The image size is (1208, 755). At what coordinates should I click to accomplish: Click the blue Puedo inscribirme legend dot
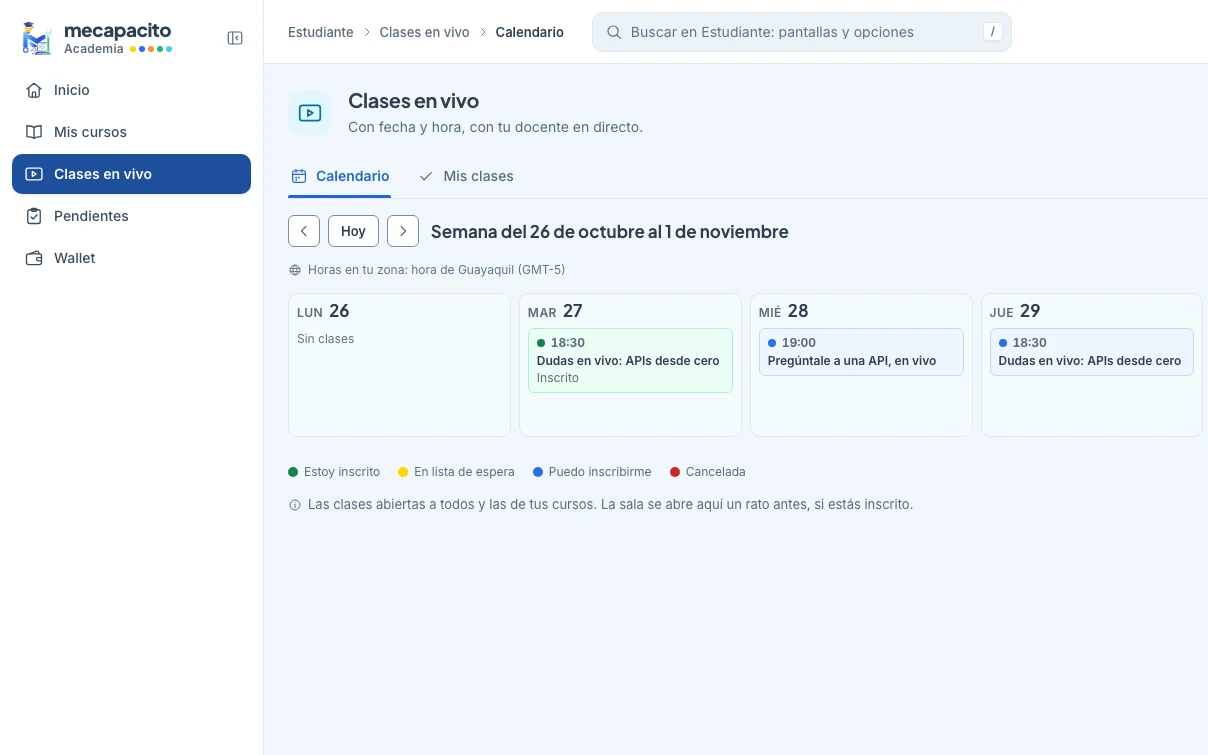538,472
